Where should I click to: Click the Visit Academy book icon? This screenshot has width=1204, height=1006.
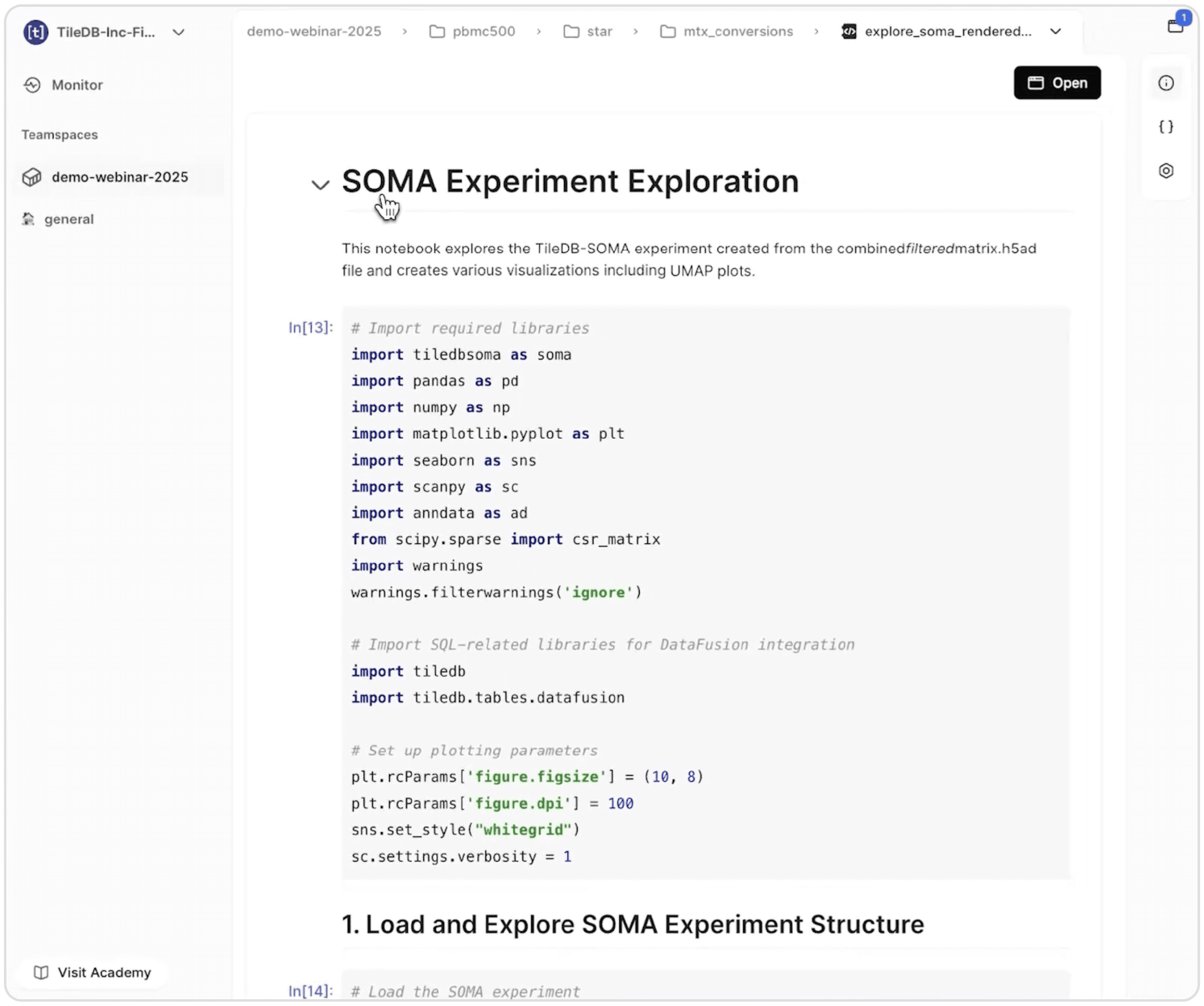[41, 972]
